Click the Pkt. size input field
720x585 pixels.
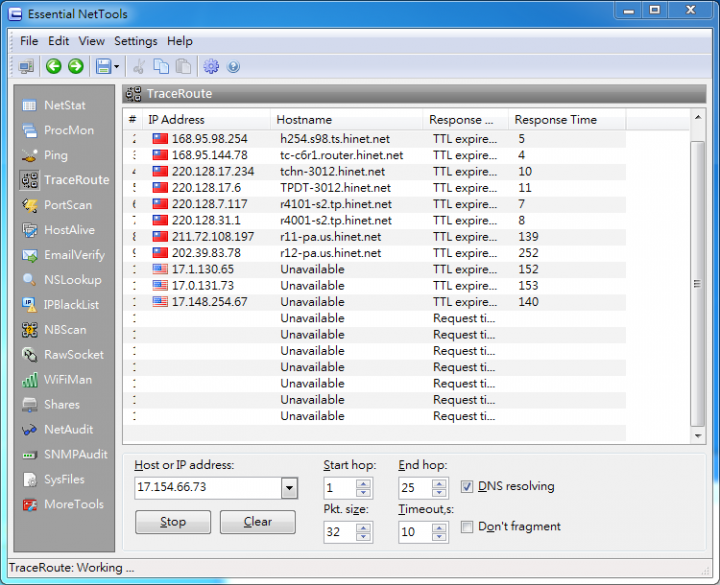340,532
